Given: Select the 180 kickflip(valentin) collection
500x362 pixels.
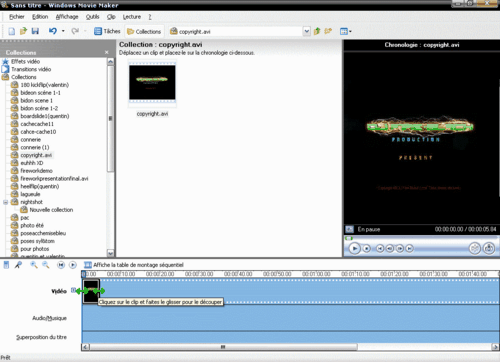Looking at the screenshot, I should 45,85.
